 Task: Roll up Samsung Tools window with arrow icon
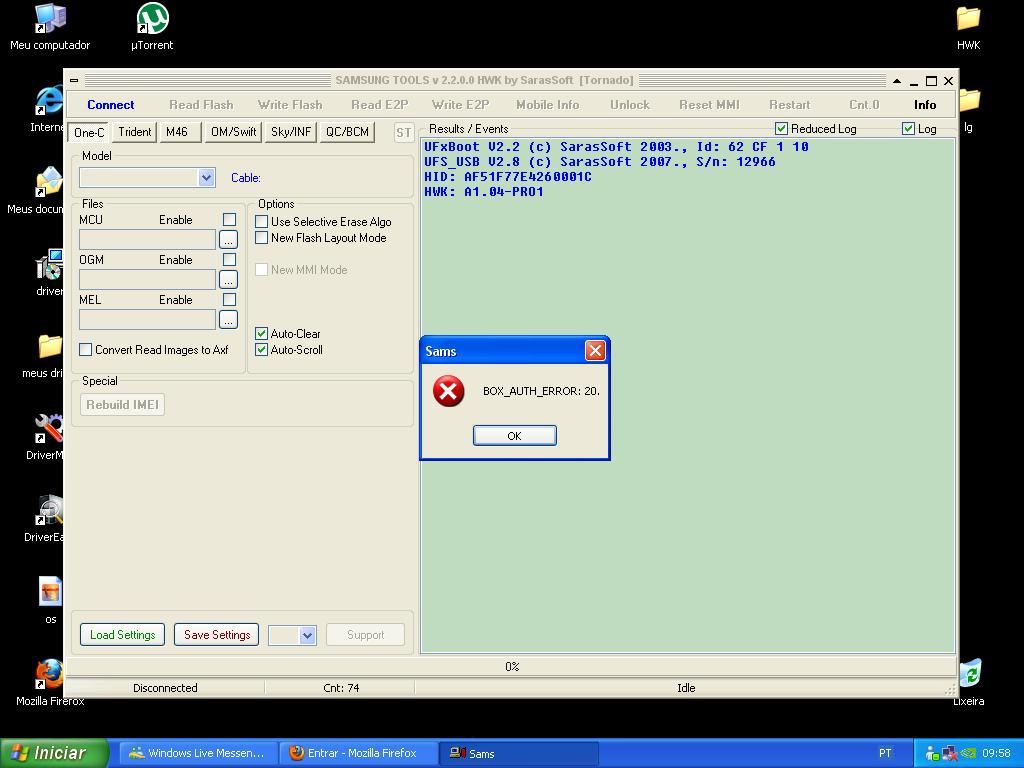click(x=897, y=81)
